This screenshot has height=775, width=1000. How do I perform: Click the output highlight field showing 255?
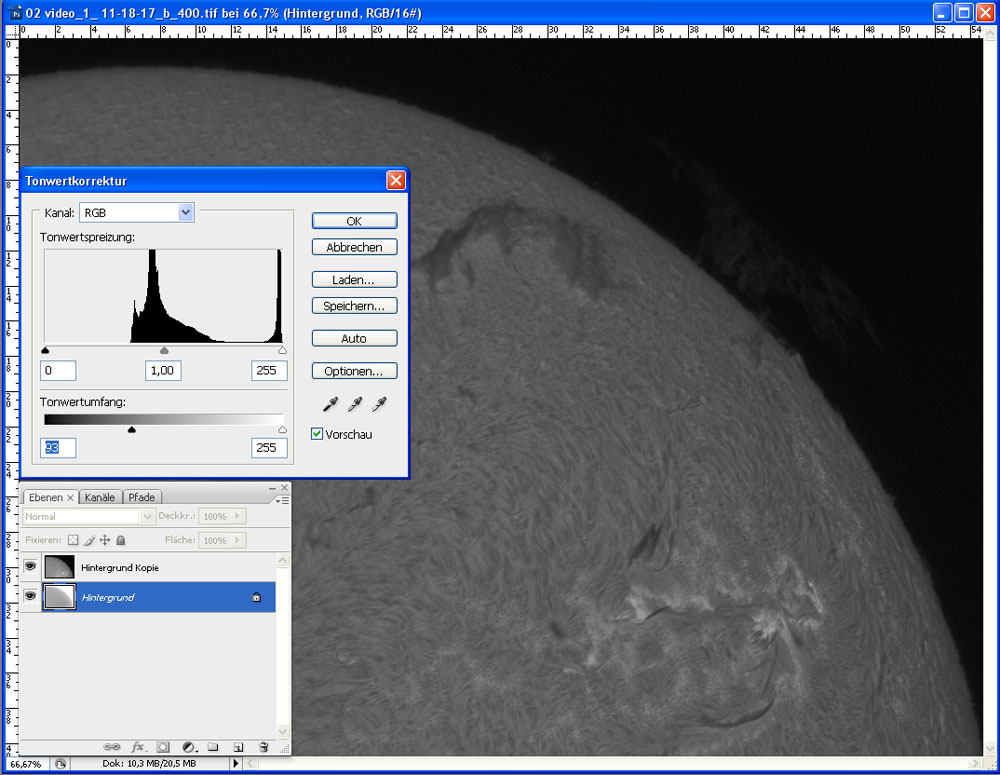[269, 448]
